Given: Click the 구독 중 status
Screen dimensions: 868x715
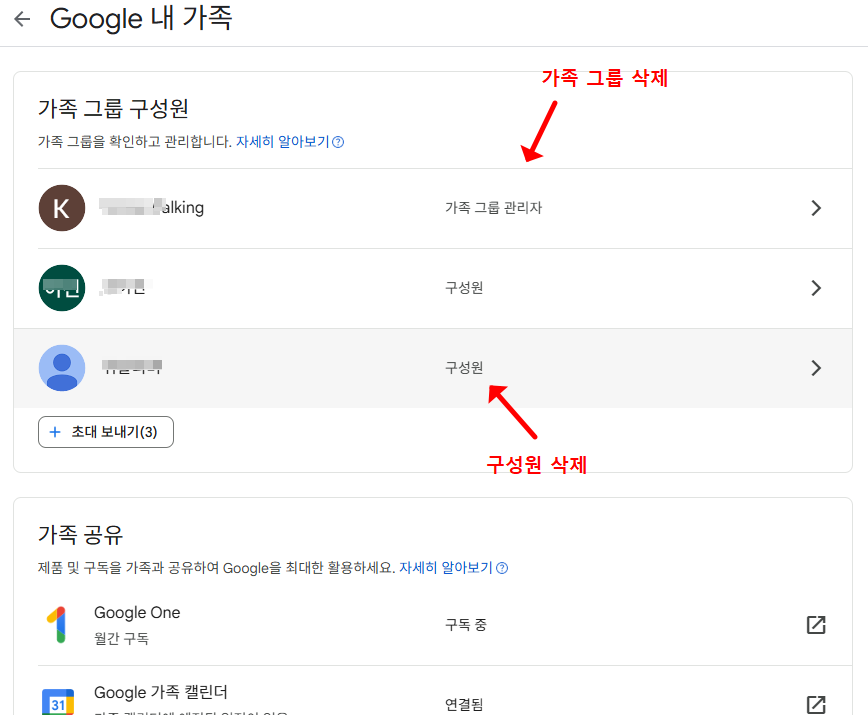Looking at the screenshot, I should click(466, 625).
